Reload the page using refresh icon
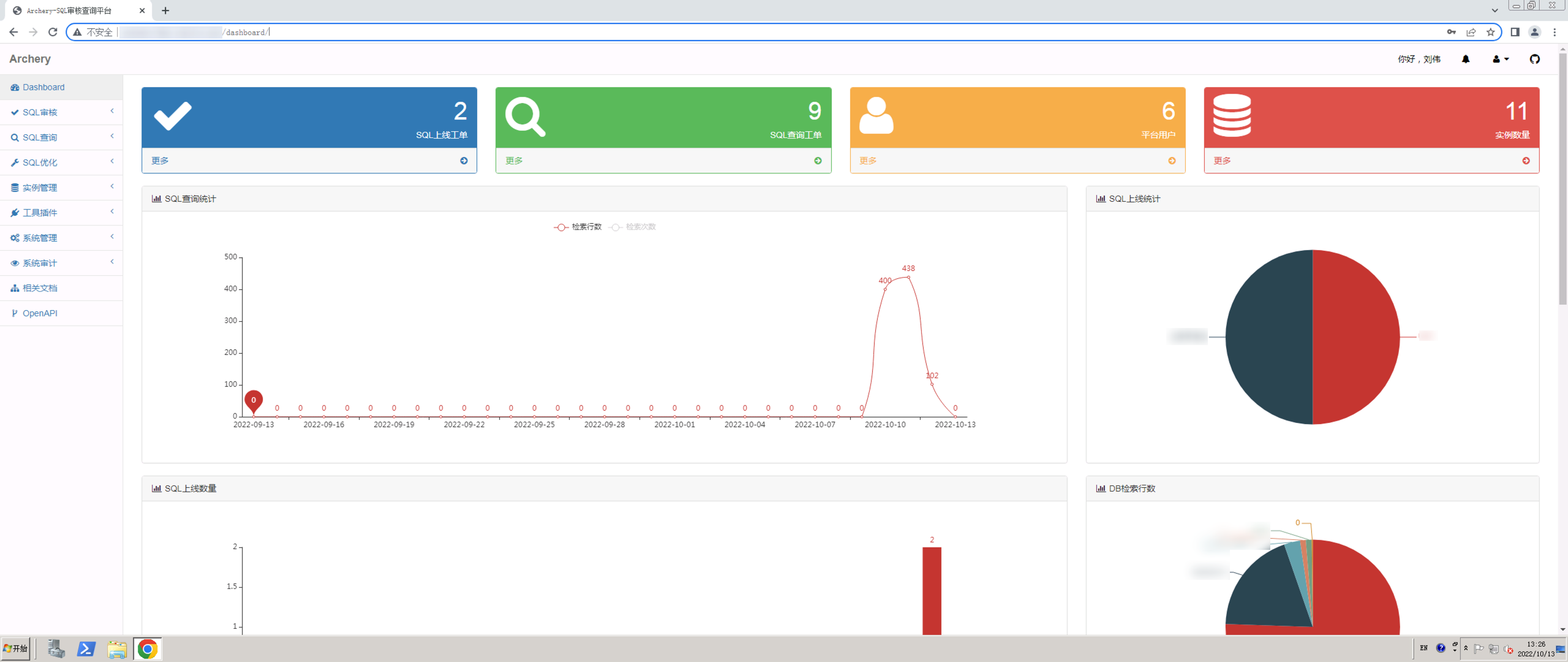This screenshot has height=662, width=1568. (53, 32)
